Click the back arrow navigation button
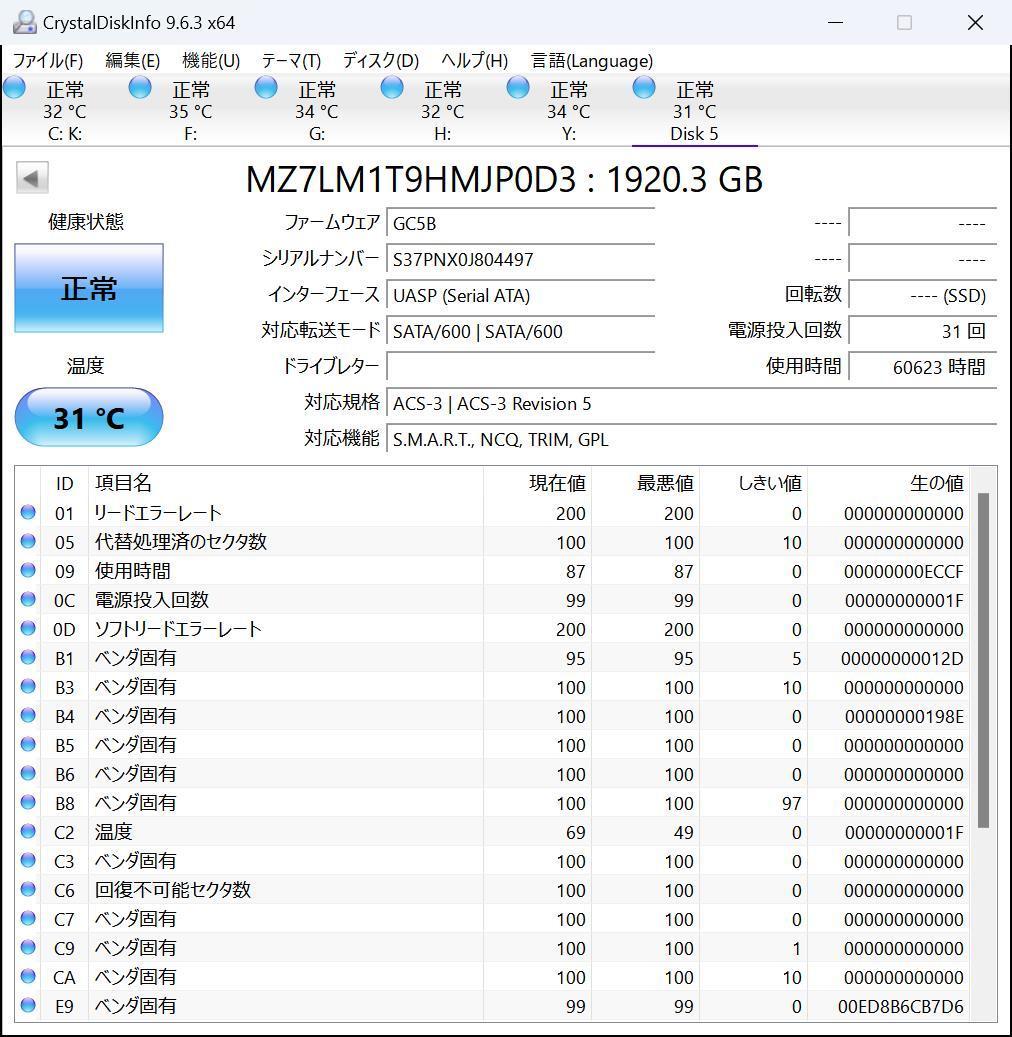This screenshot has width=1012, height=1037. (32, 177)
